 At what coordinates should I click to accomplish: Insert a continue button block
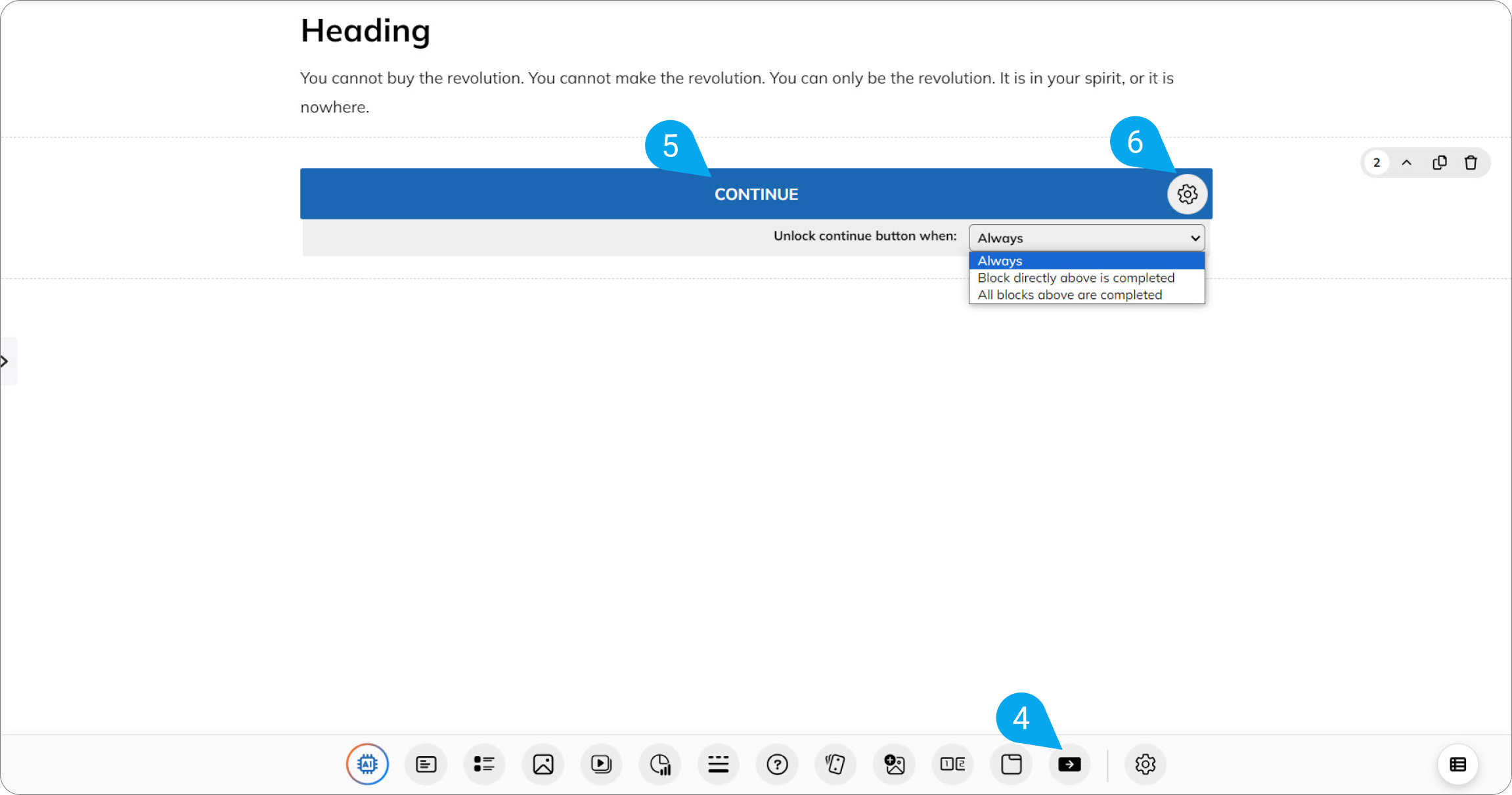[1069, 764]
